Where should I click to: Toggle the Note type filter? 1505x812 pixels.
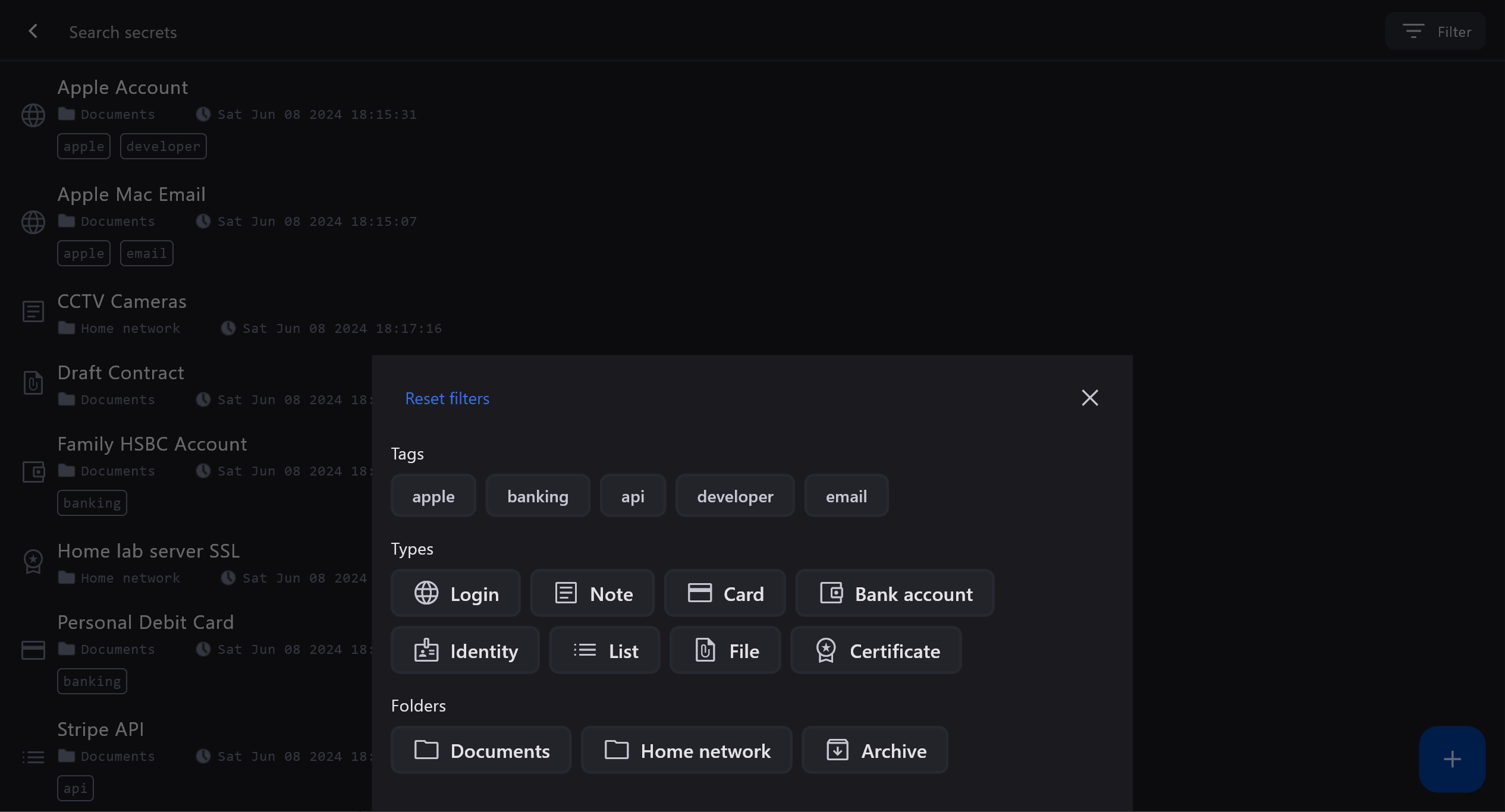592,593
